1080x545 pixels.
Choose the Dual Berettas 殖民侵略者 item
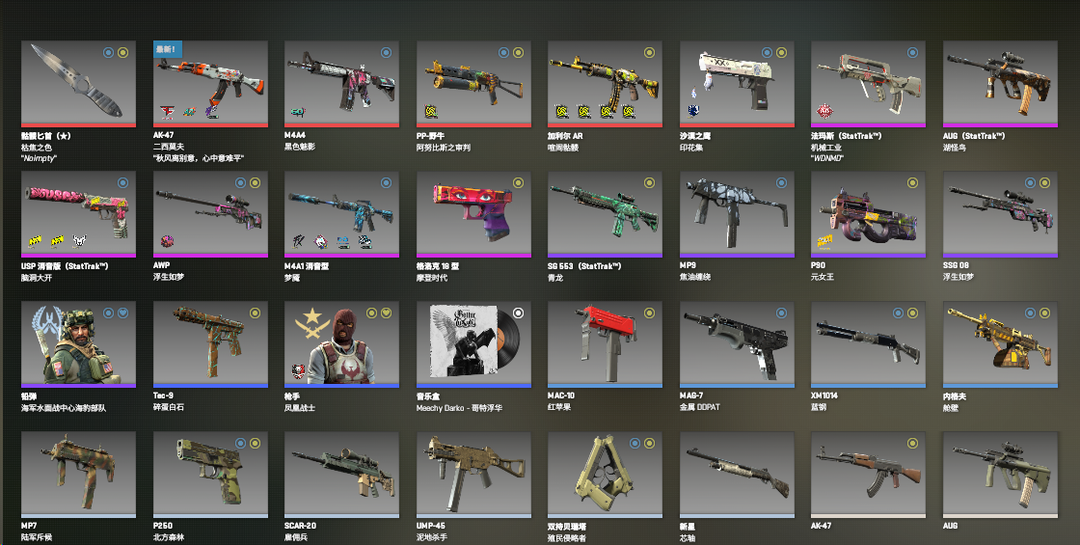tap(605, 474)
